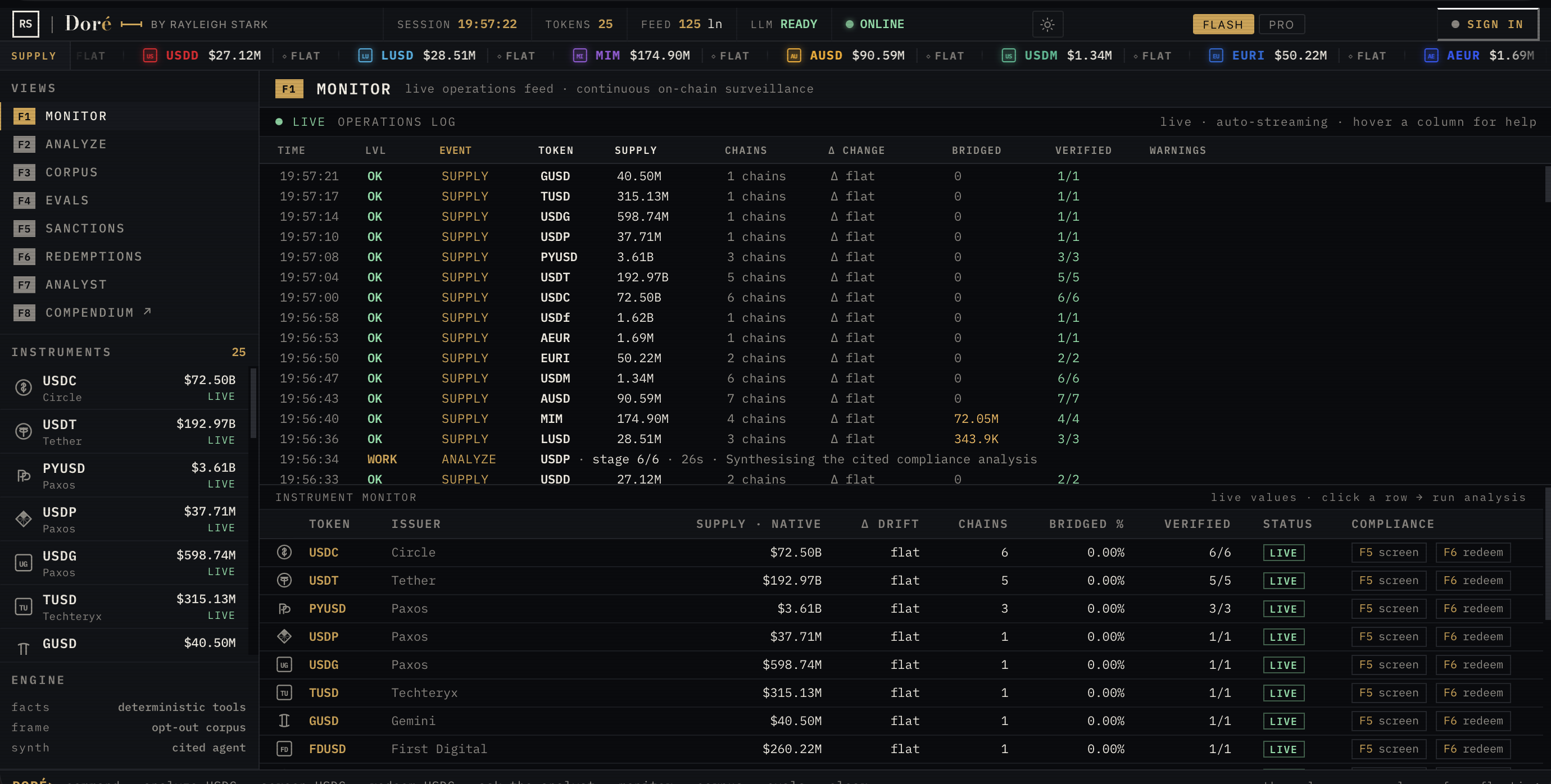This screenshot has width=1551, height=784.
Task: Click the TUSD icon in Instruments sidebar
Action: click(x=24, y=607)
